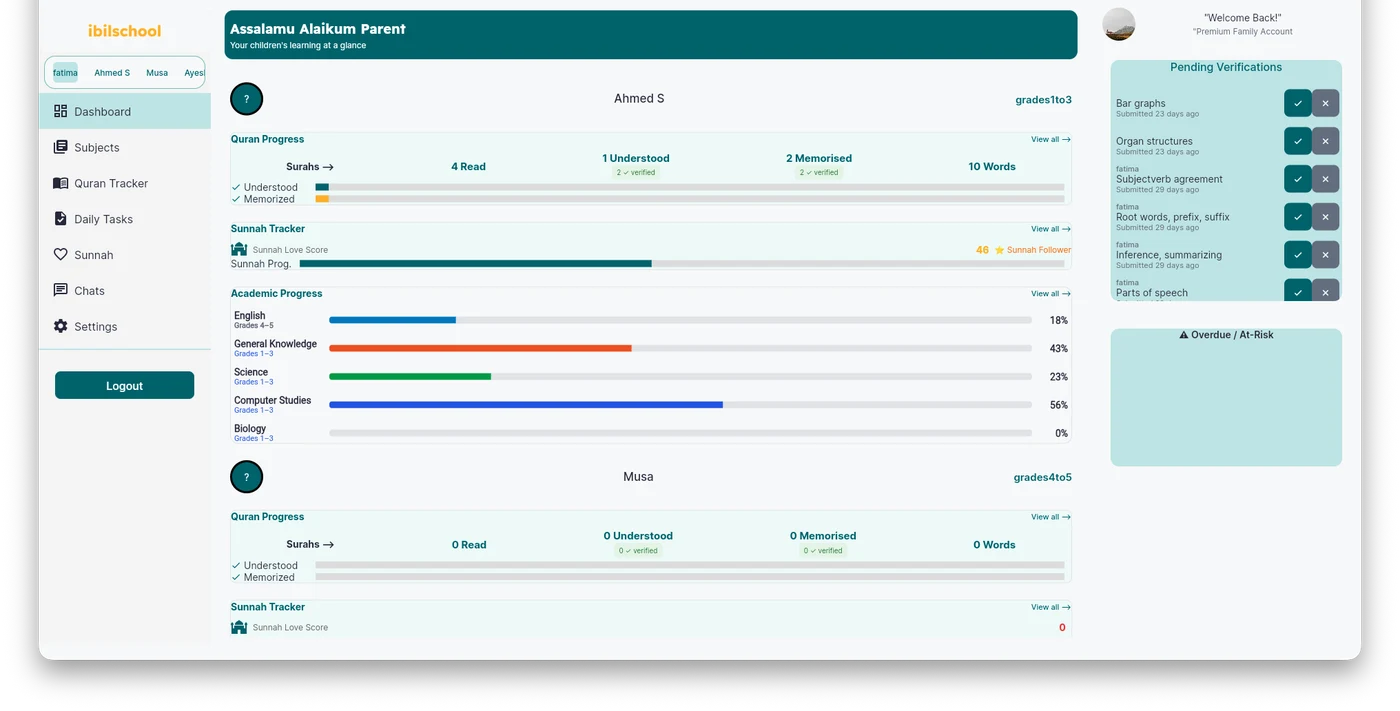Open Quran Tracker from the sidebar

tap(125, 183)
